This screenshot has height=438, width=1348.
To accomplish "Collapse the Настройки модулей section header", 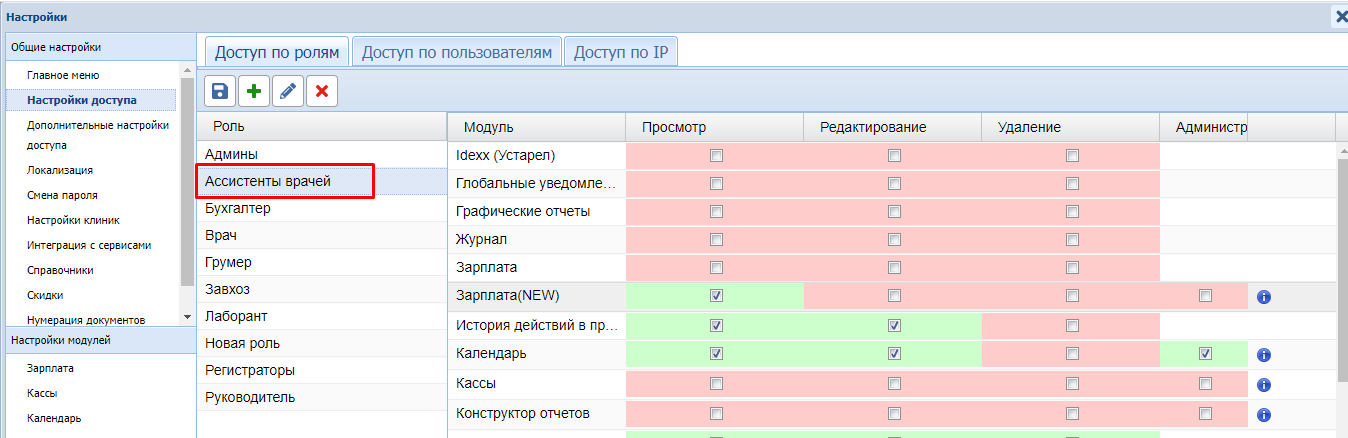I will 100,341.
